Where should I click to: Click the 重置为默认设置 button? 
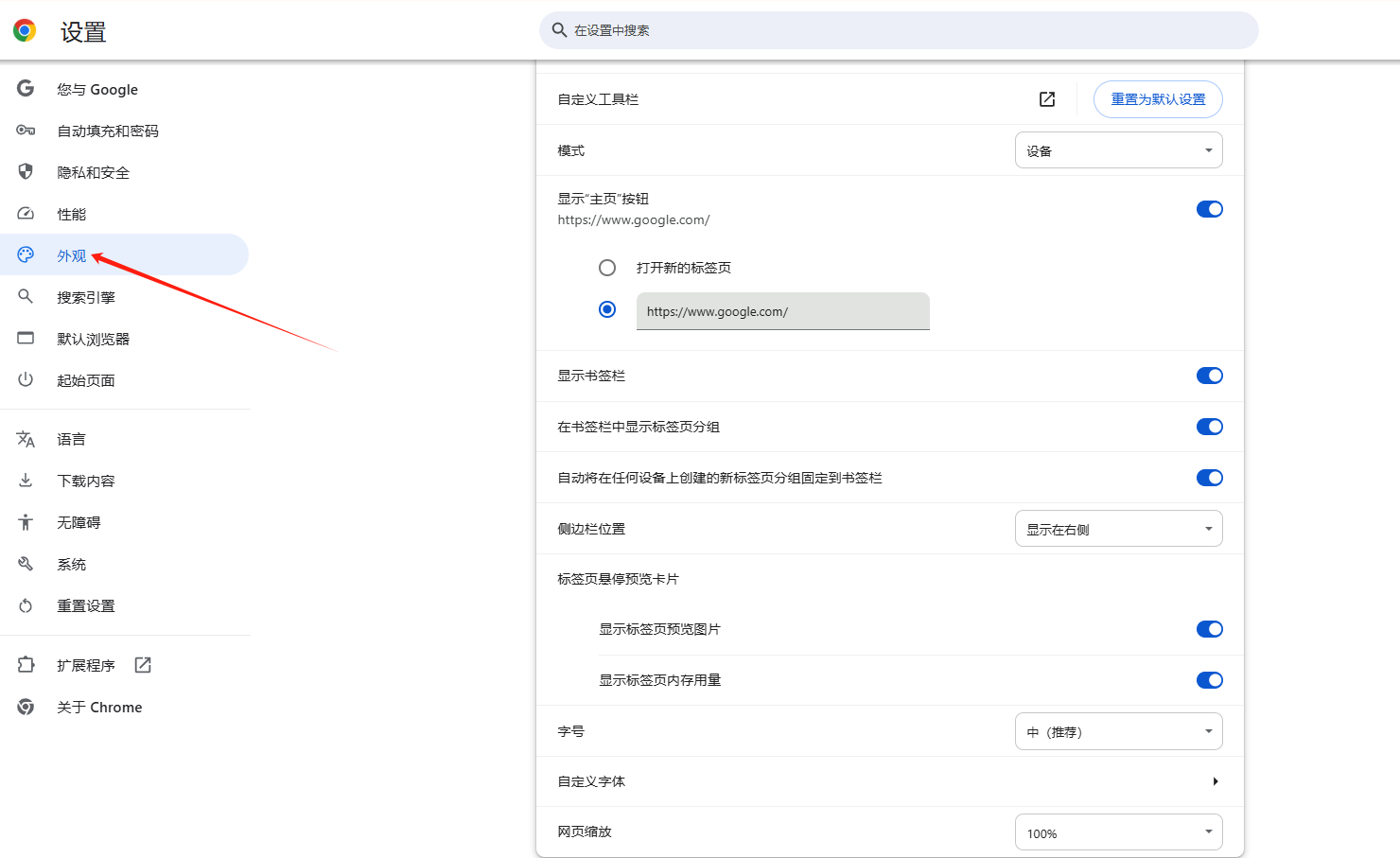point(1158,99)
